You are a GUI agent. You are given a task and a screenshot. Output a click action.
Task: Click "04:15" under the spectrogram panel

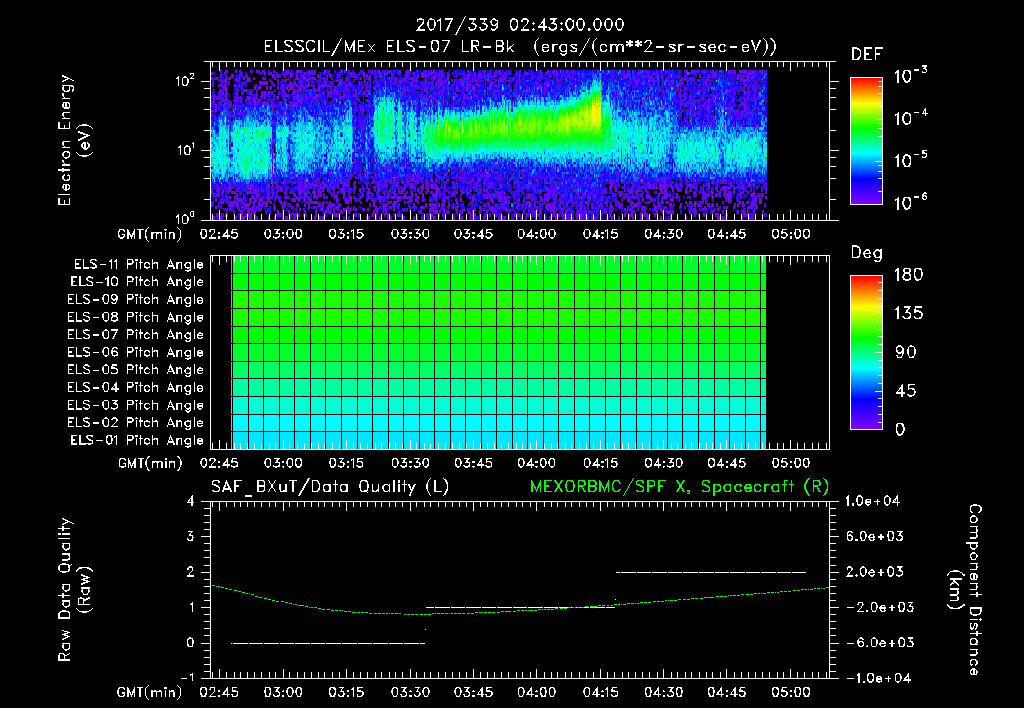600,234
